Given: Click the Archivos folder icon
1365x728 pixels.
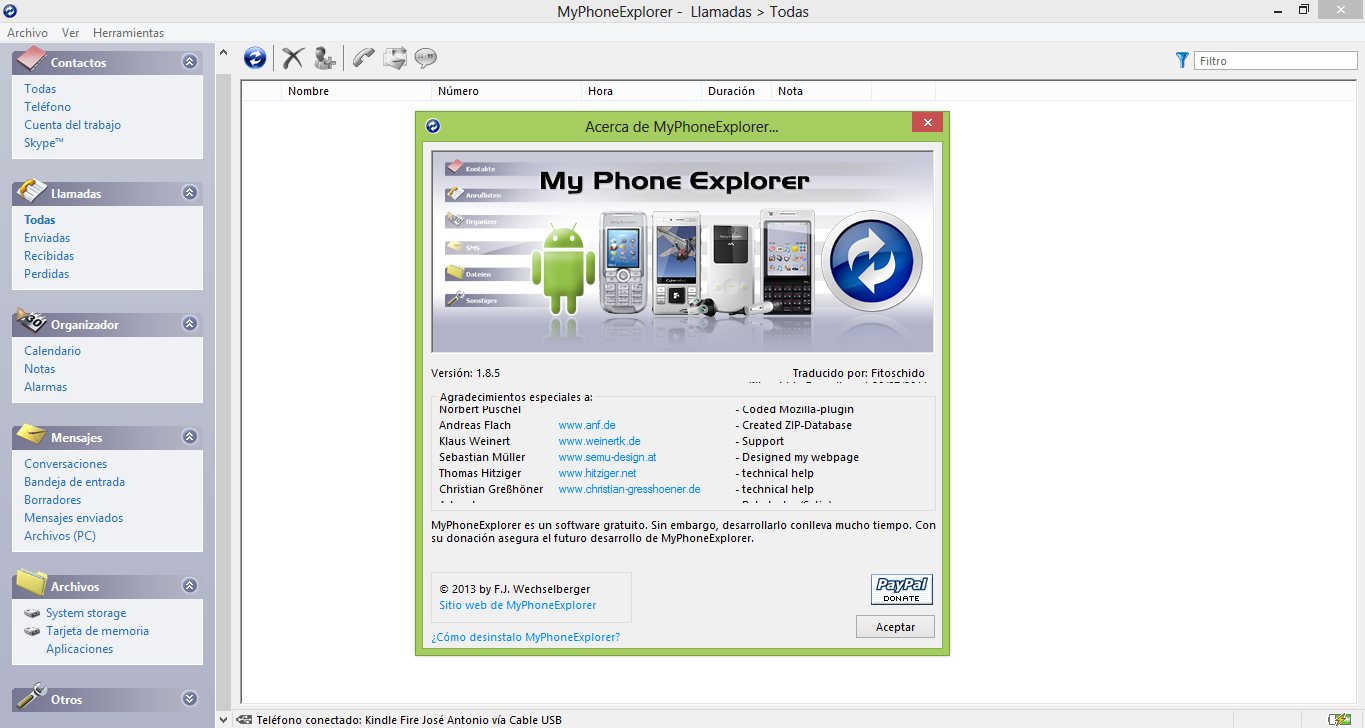Looking at the screenshot, I should [31, 582].
